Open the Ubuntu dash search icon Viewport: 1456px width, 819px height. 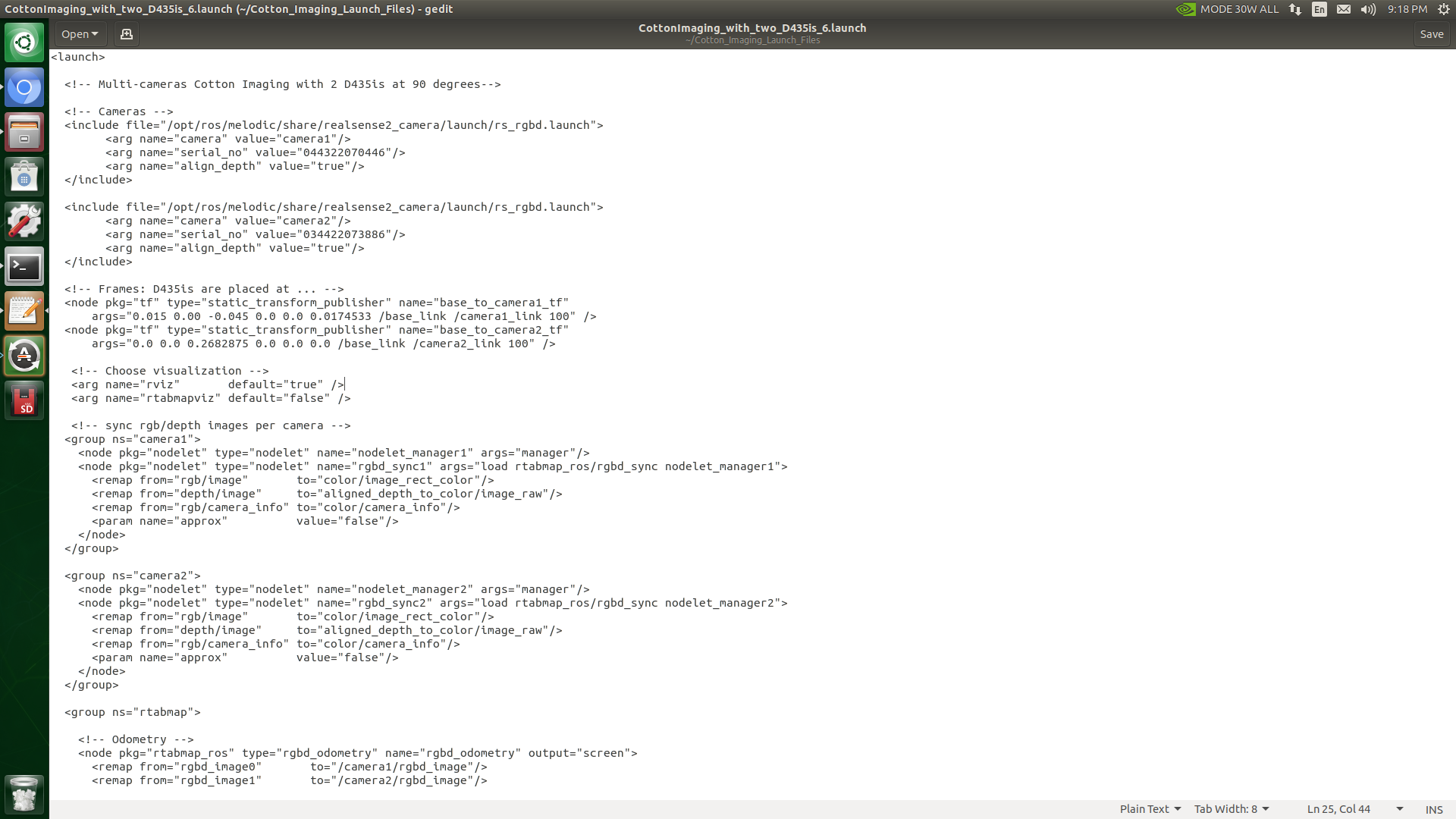point(24,42)
